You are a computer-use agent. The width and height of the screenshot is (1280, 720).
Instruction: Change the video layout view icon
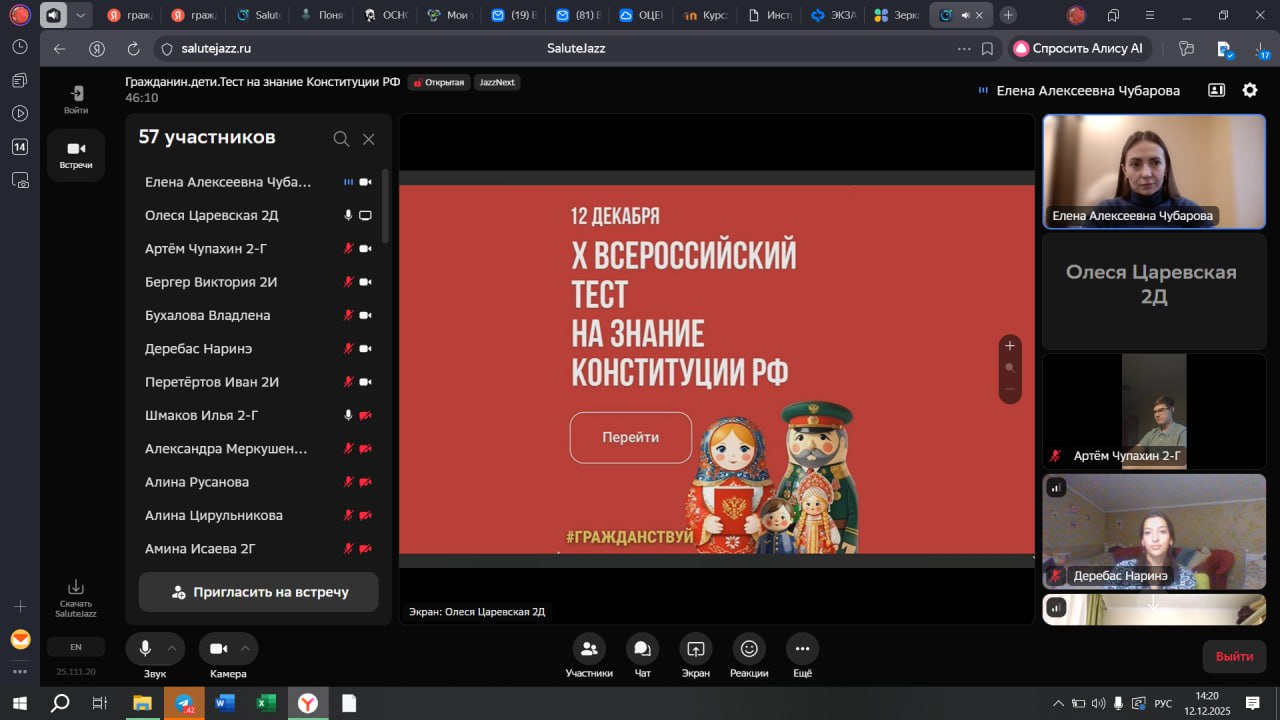coord(1216,90)
